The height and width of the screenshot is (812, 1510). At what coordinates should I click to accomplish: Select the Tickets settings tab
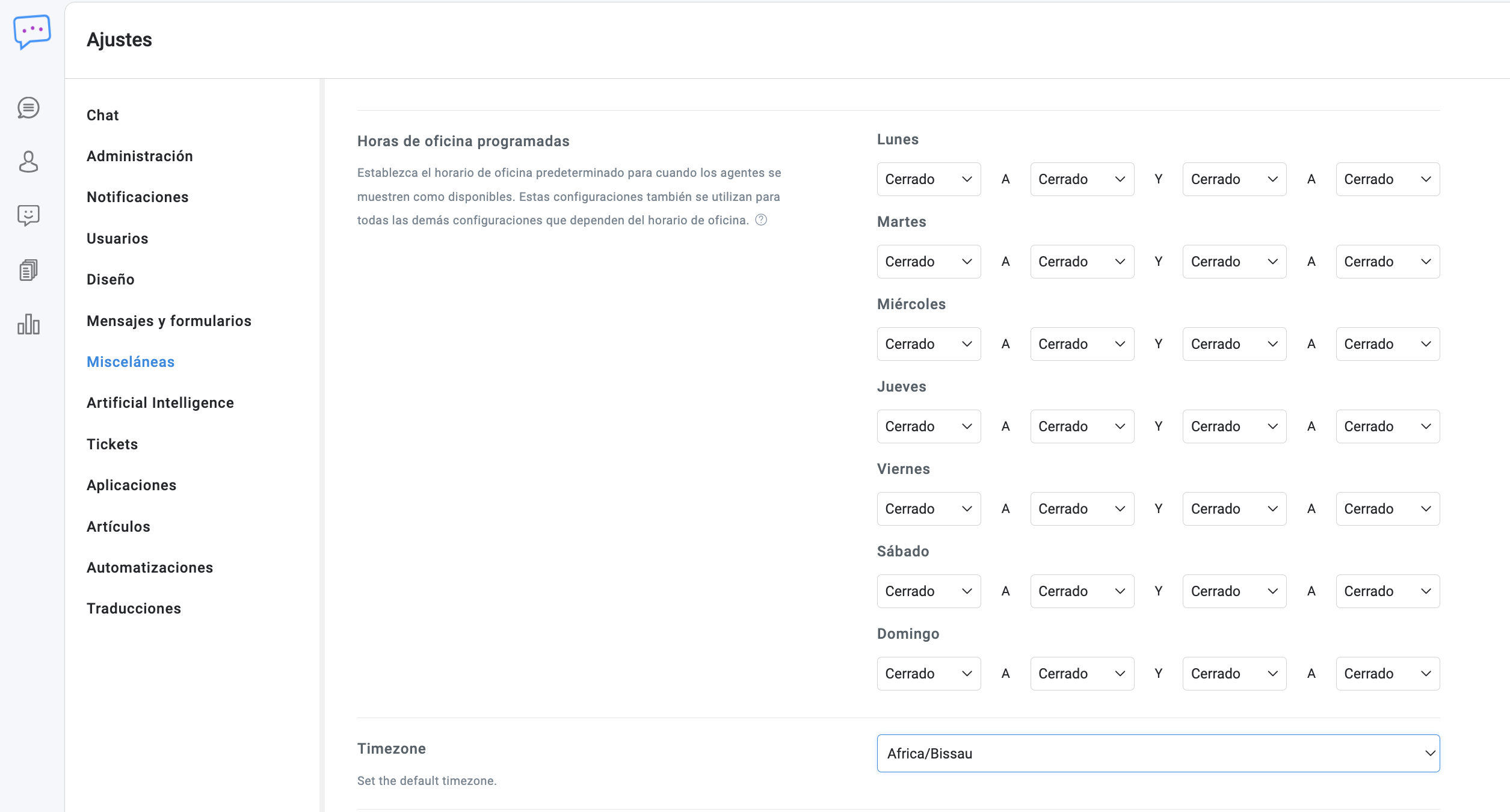pyautogui.click(x=112, y=444)
